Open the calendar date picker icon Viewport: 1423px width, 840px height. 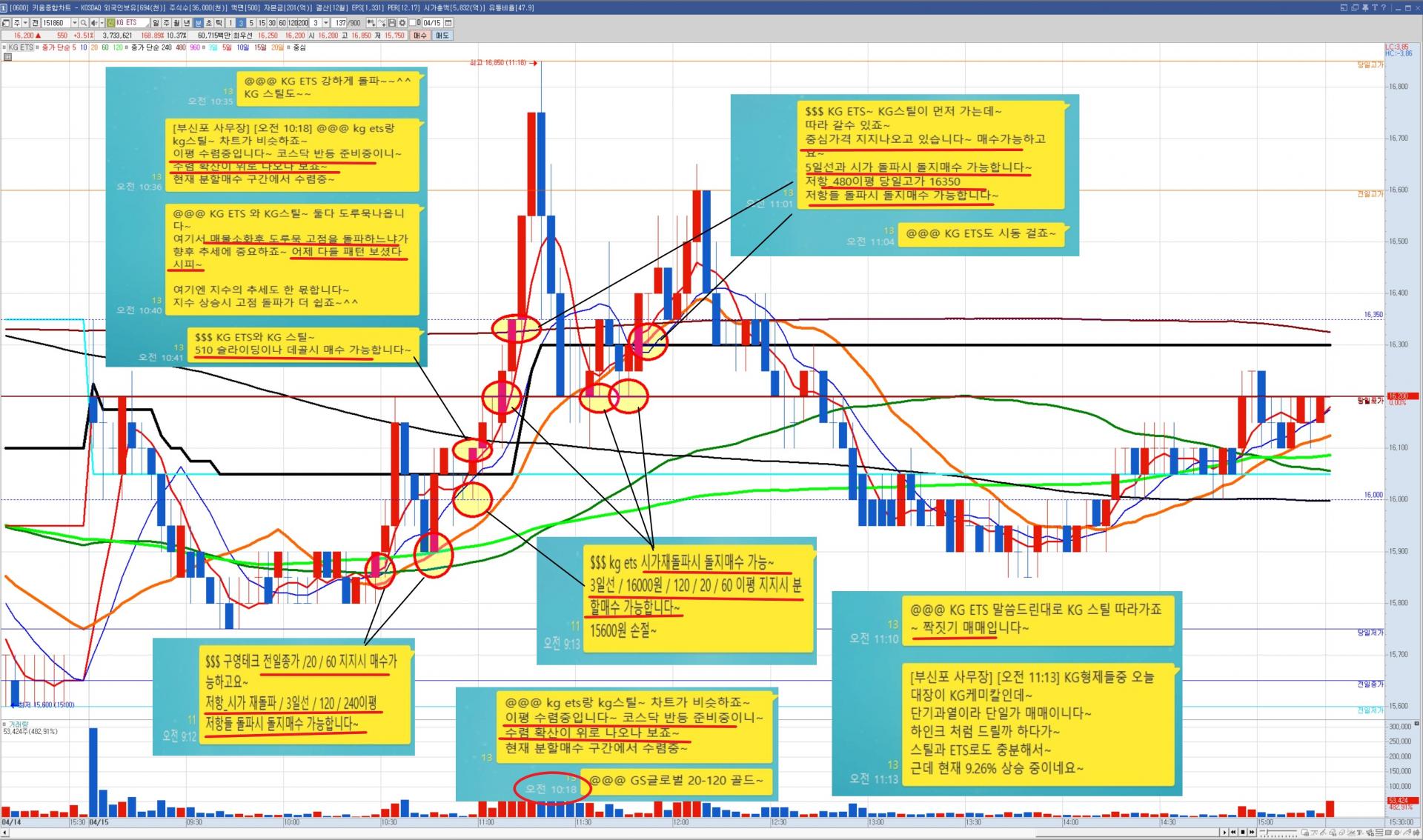(448, 23)
